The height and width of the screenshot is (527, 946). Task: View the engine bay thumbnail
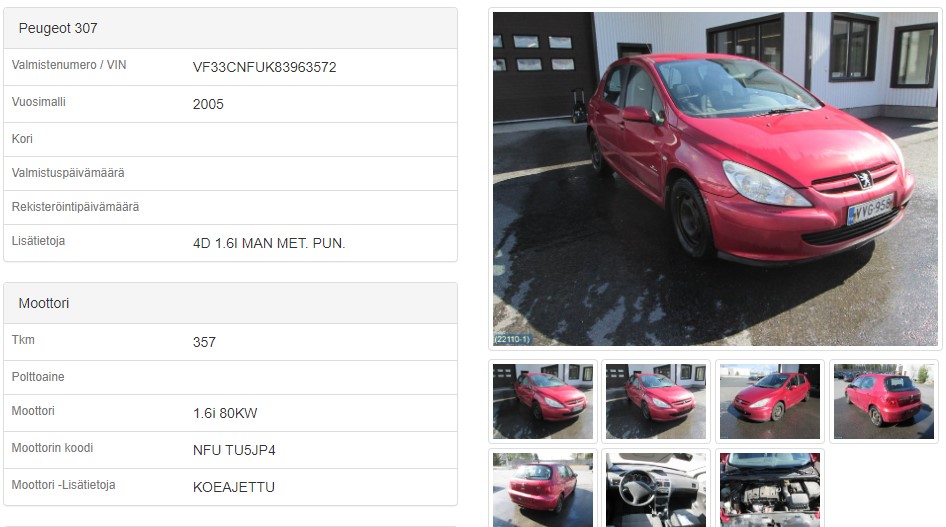point(770,490)
